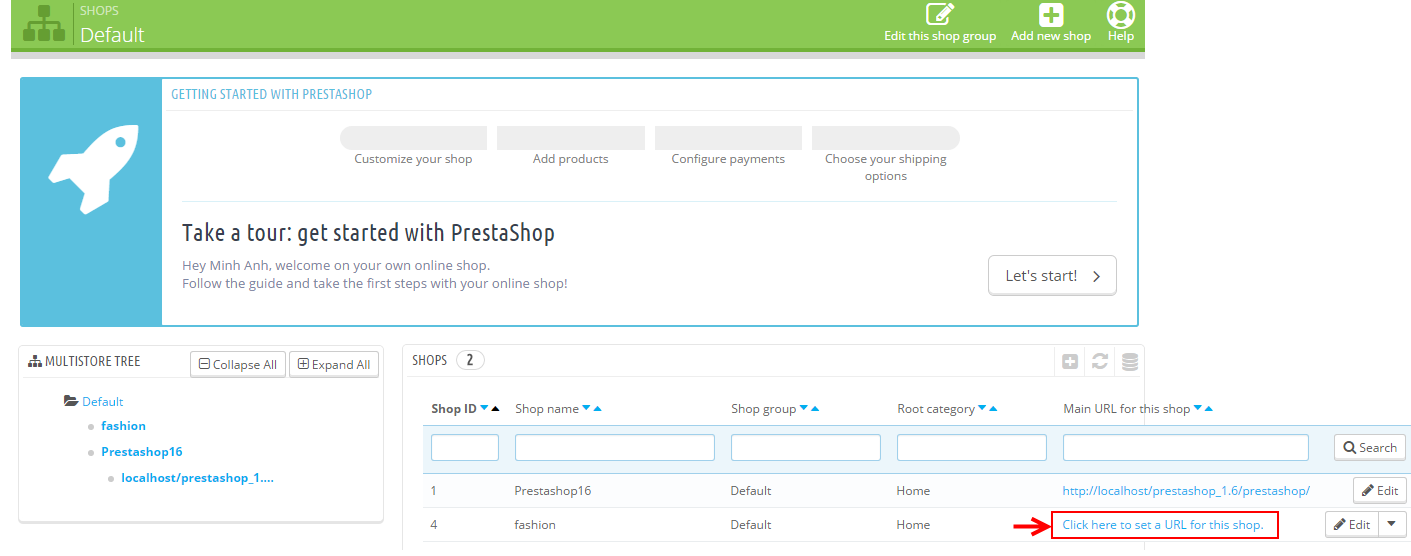Click Collapse All in Multistore Tree
The image size is (1411, 556).
pos(238,364)
